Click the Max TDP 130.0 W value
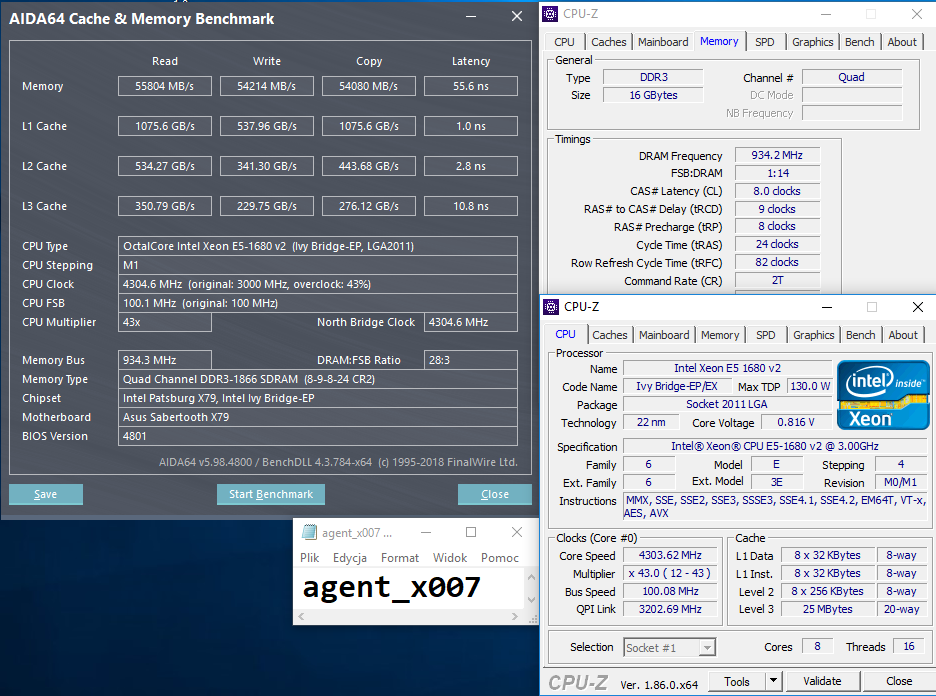This screenshot has height=696, width=936. point(810,386)
